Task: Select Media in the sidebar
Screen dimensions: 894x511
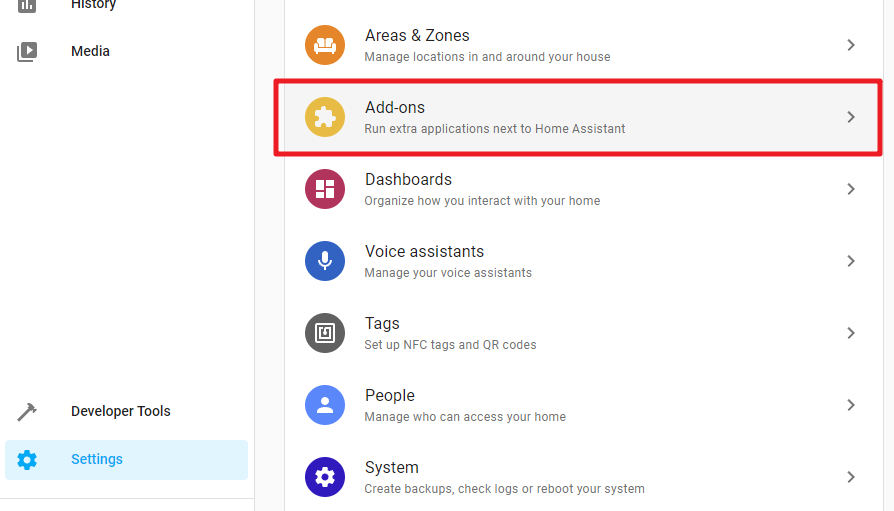Action: coord(90,51)
